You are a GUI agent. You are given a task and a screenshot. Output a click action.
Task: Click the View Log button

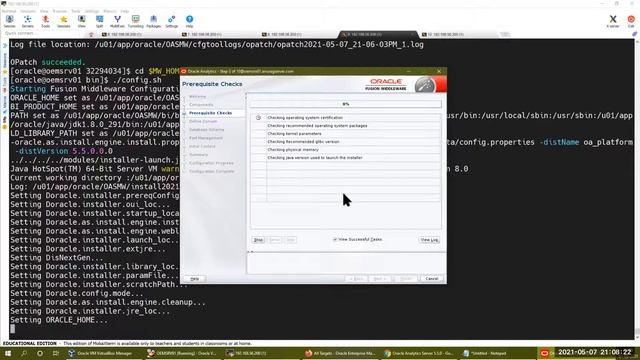pos(429,240)
